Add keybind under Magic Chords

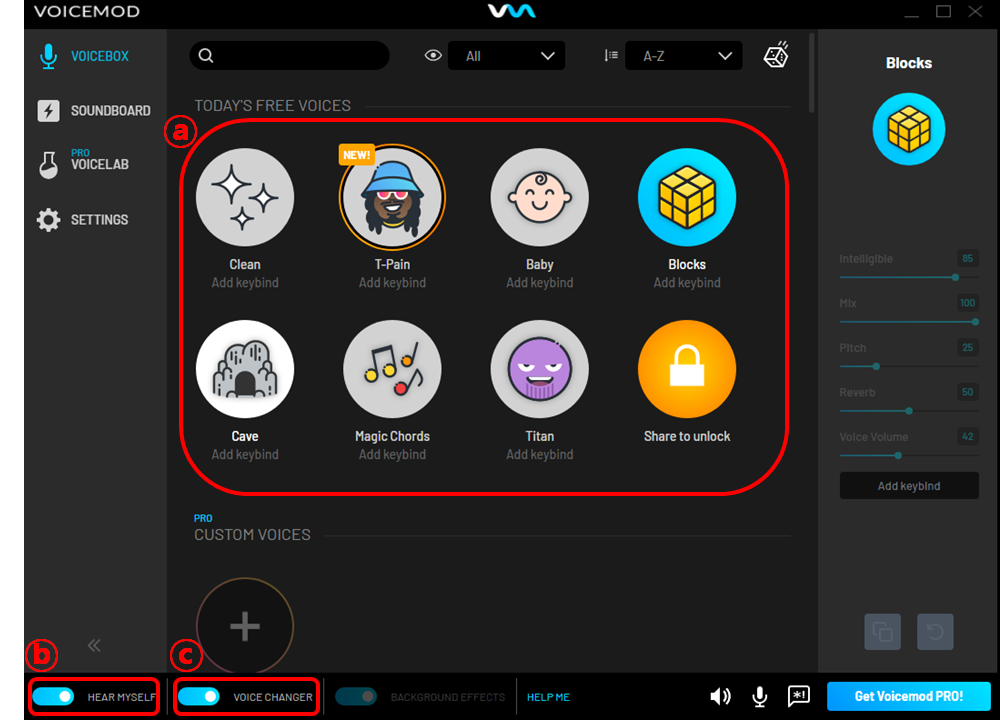pyautogui.click(x=392, y=454)
